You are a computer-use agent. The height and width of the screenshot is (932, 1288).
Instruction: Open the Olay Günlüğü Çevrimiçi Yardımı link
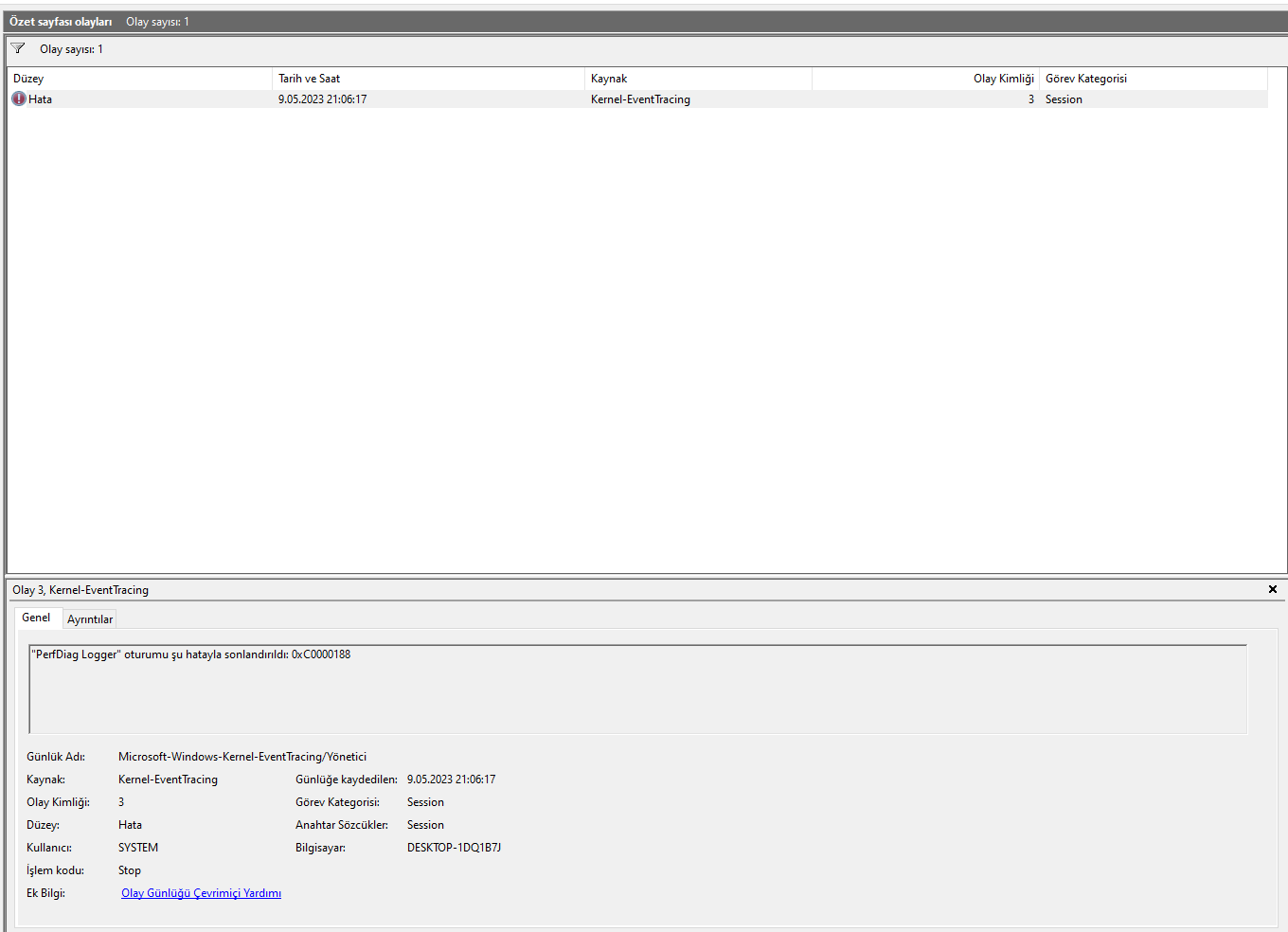pos(201,893)
